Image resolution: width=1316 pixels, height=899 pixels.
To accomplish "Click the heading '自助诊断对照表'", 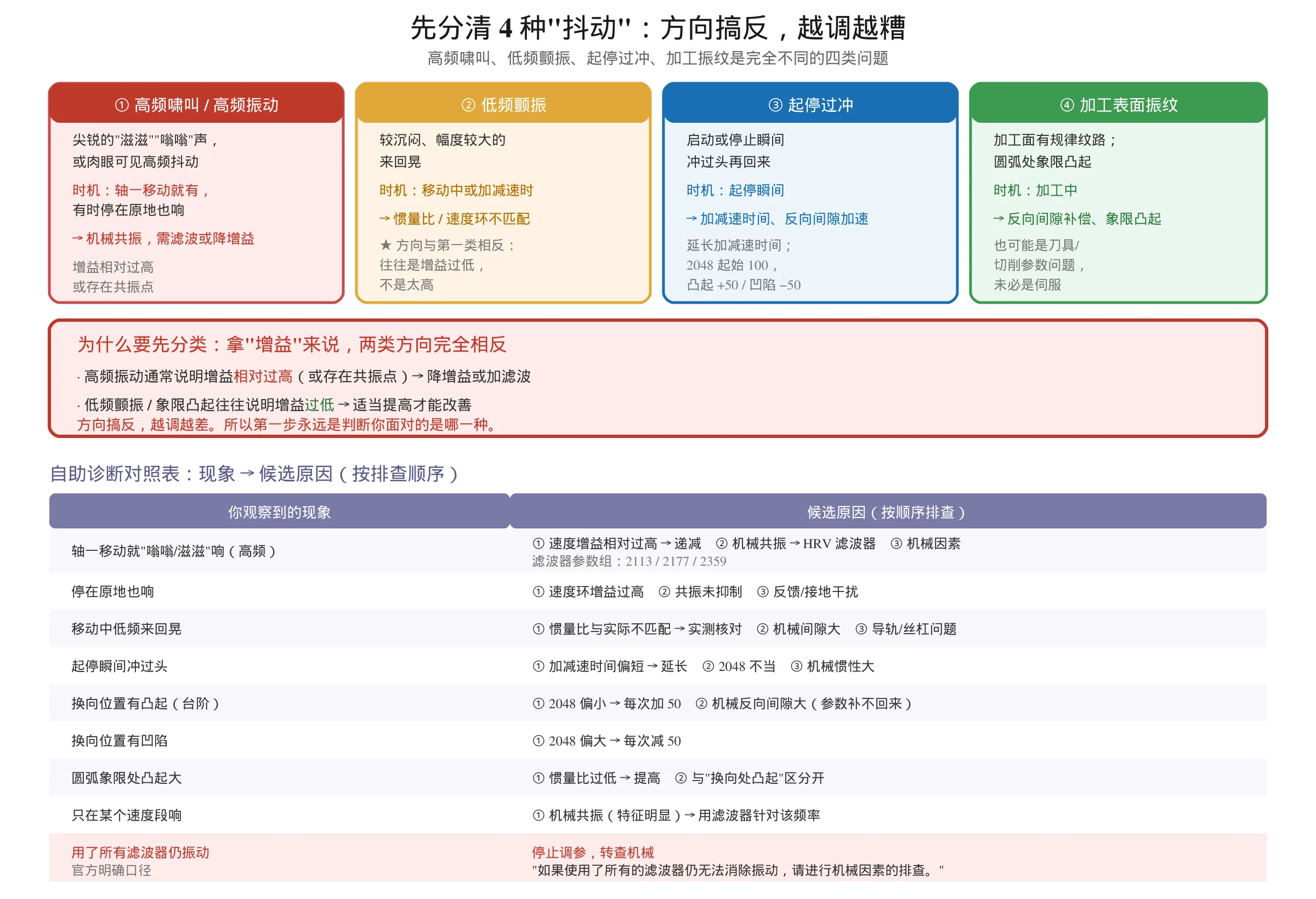I will pyautogui.click(x=115, y=473).
